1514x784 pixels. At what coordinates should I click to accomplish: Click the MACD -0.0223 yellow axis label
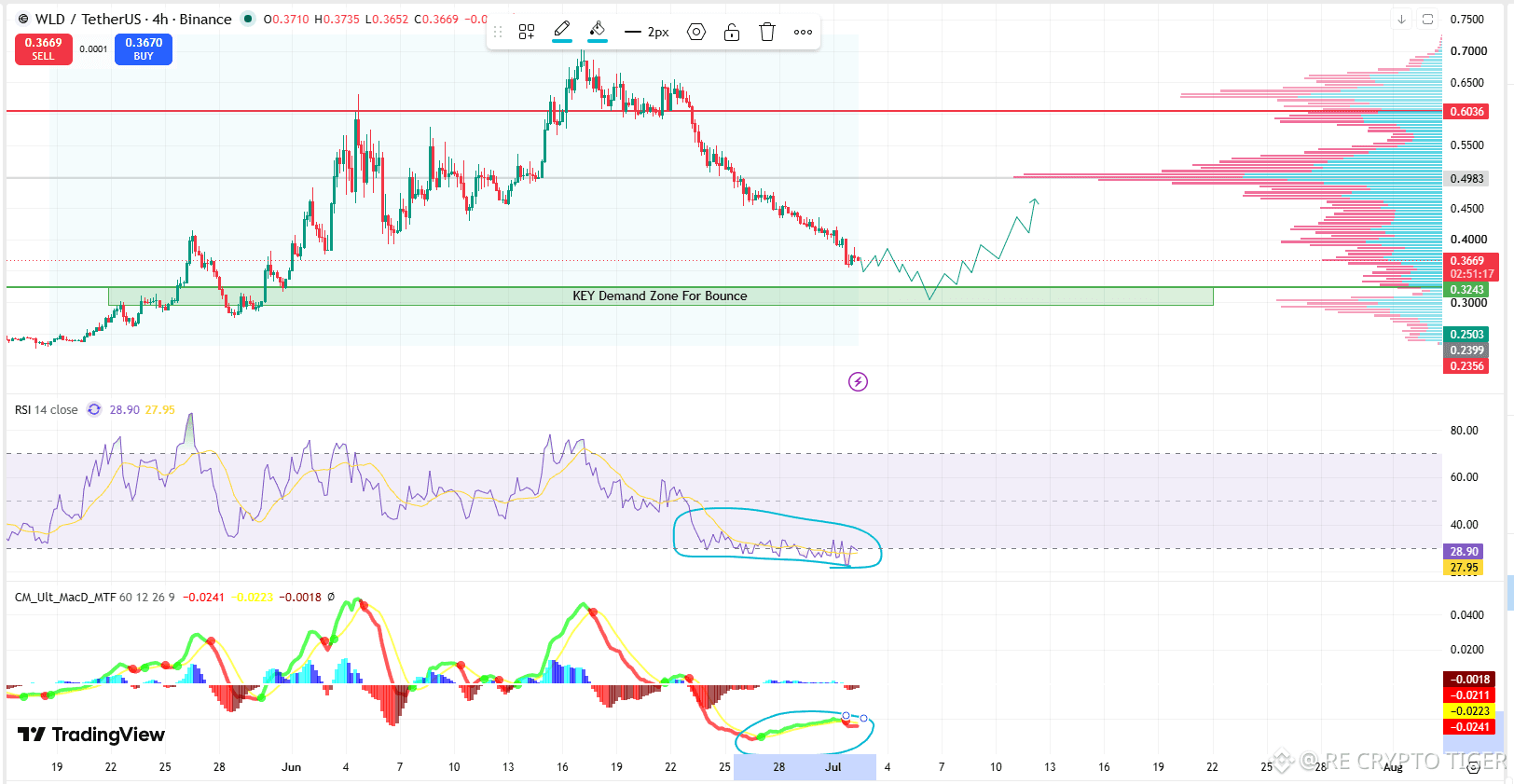(x=1470, y=711)
